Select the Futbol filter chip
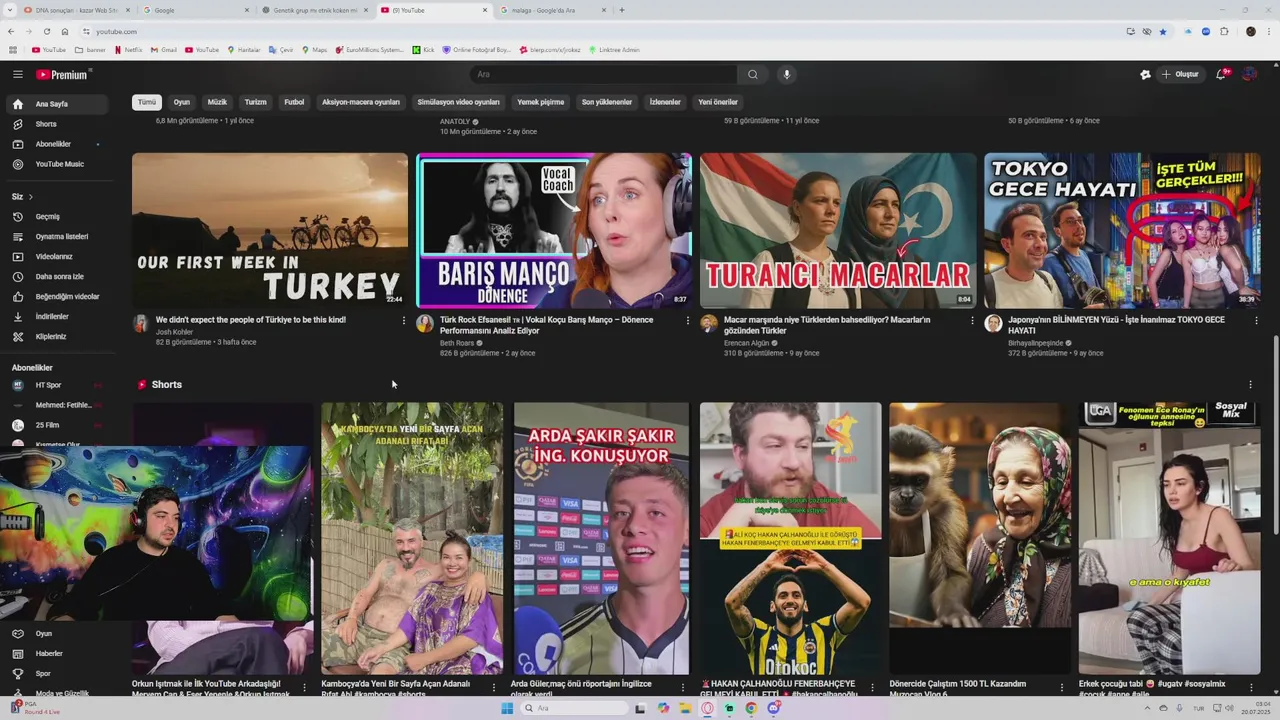The width and height of the screenshot is (1280, 720). tap(294, 102)
